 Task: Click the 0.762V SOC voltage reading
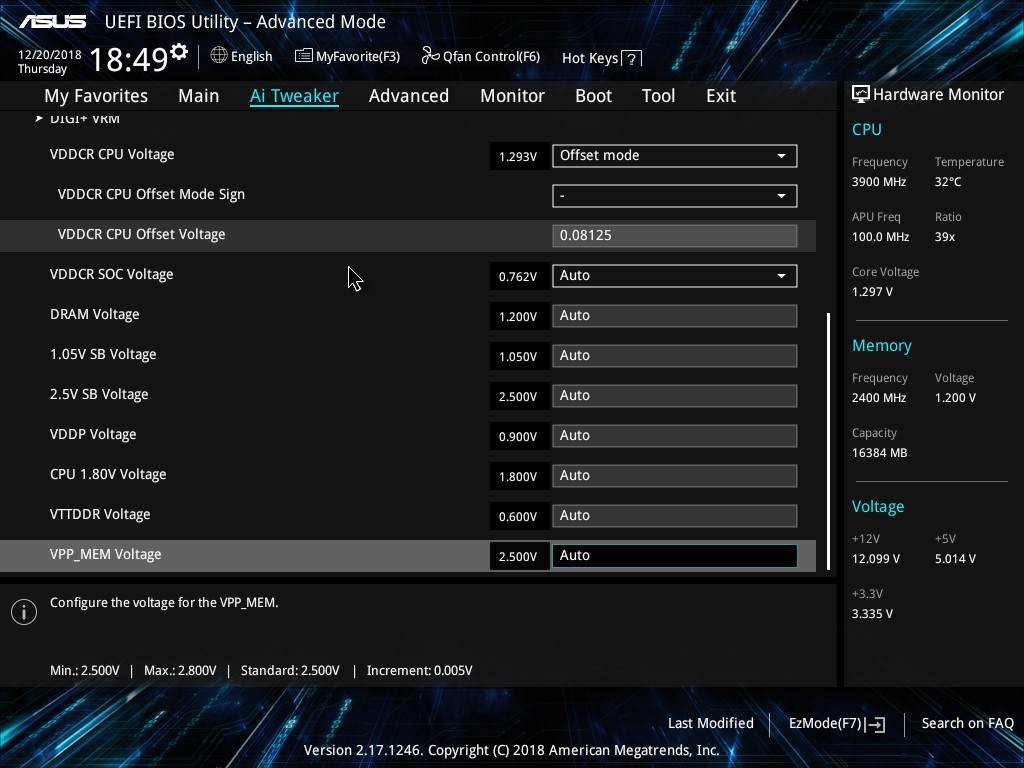[518, 277]
